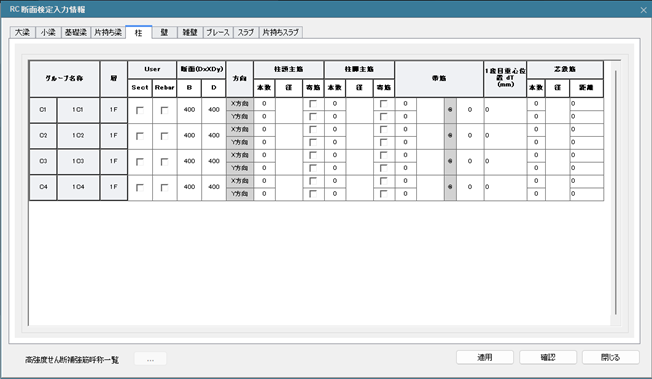Select the 基礎梁 tab
Screen dimensions: 652x379
pos(76,32)
